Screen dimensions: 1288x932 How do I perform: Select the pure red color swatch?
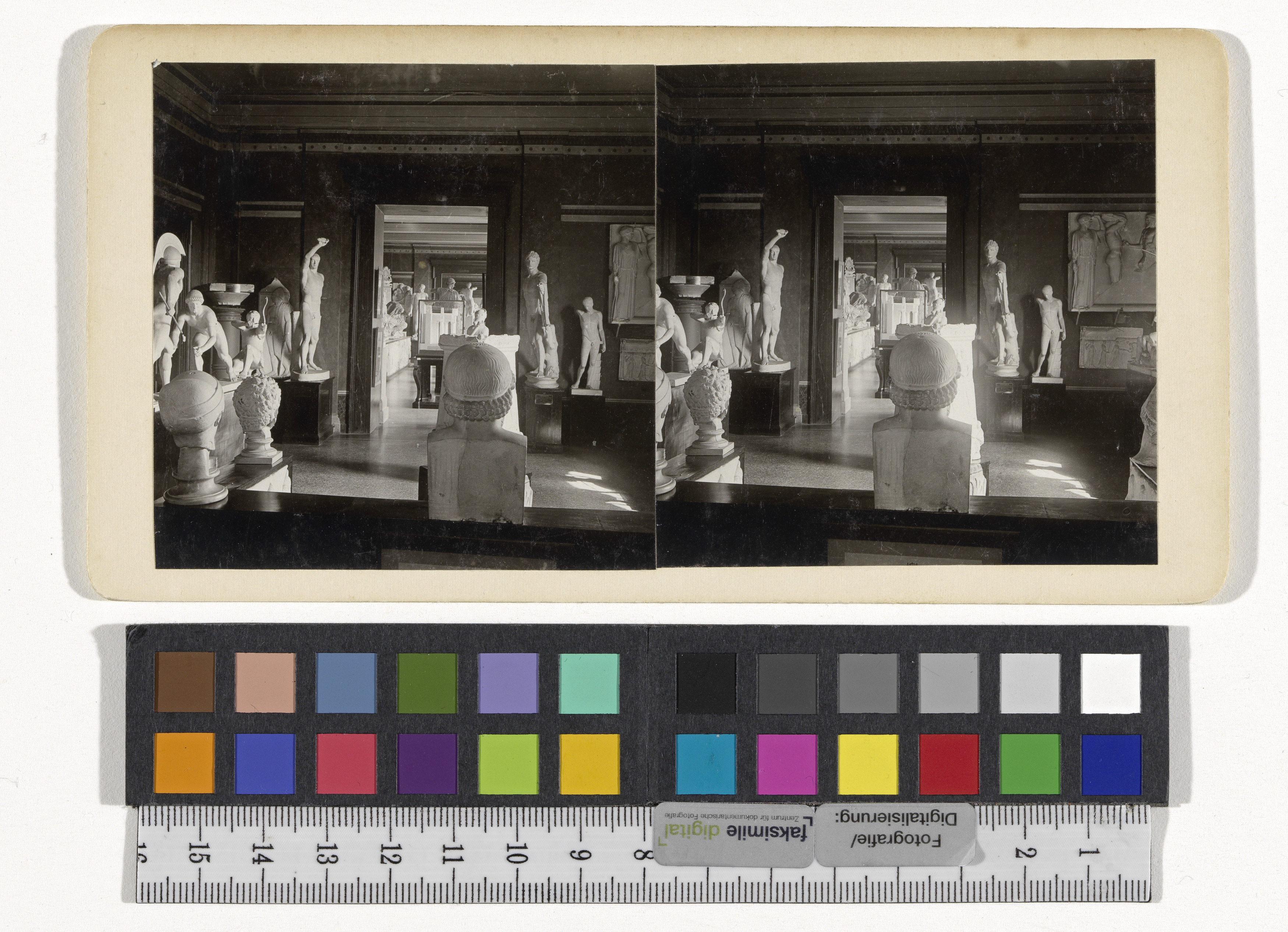click(x=949, y=764)
